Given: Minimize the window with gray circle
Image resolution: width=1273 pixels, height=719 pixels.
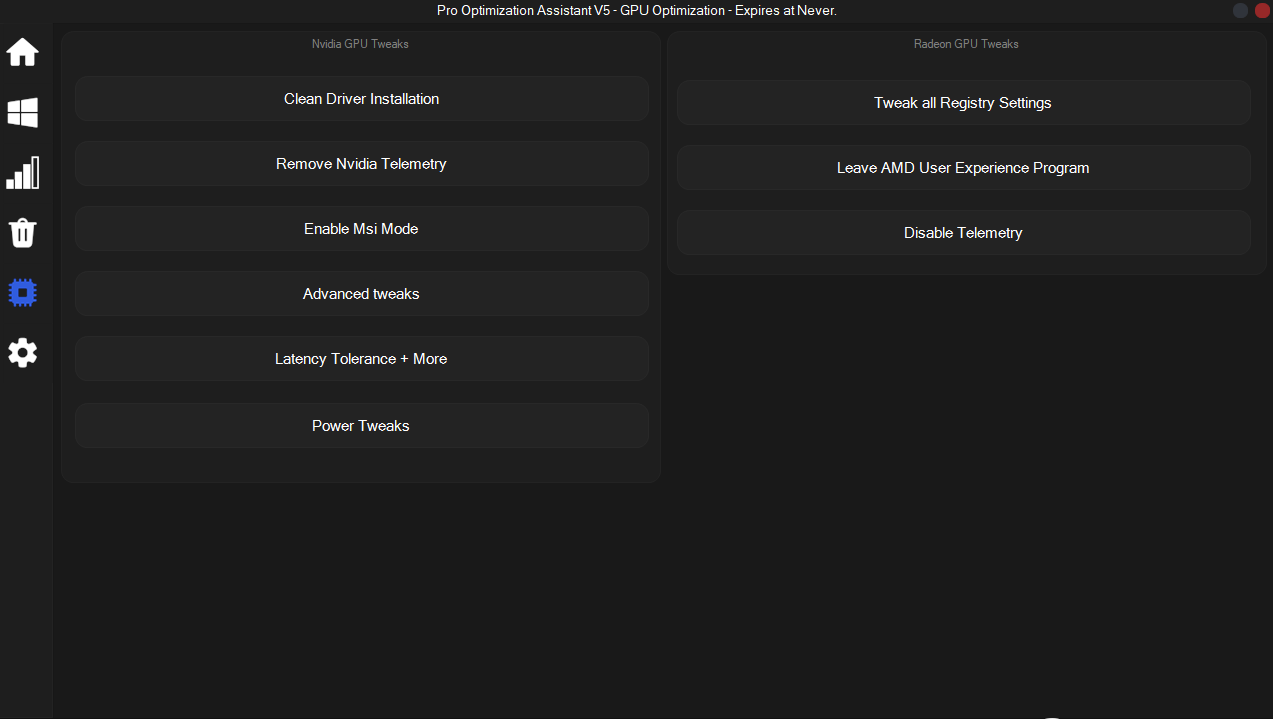Looking at the screenshot, I should tap(1240, 10).
